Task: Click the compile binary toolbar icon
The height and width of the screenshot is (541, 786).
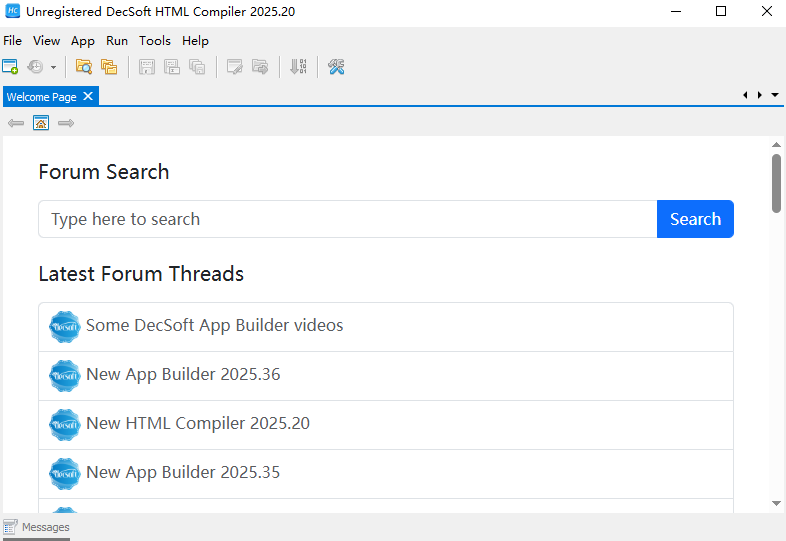Action: [298, 67]
